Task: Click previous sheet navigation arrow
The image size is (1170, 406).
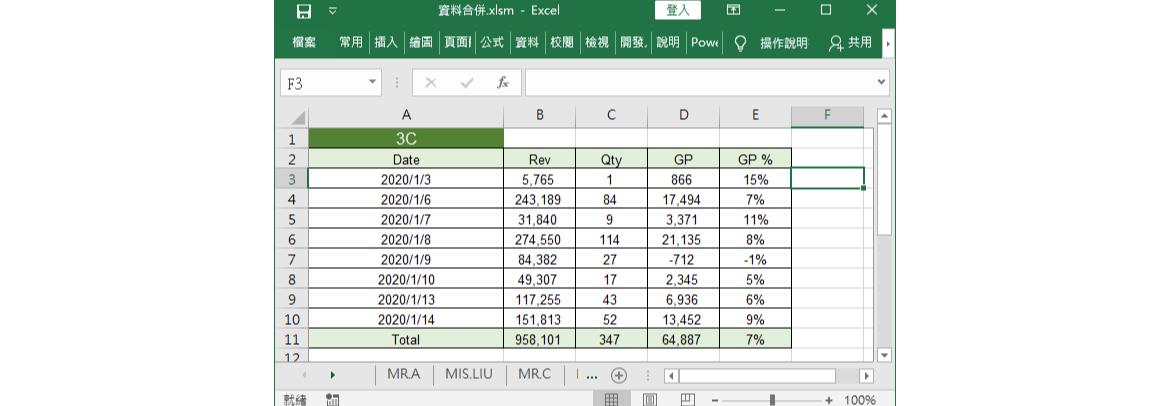Action: (x=304, y=375)
